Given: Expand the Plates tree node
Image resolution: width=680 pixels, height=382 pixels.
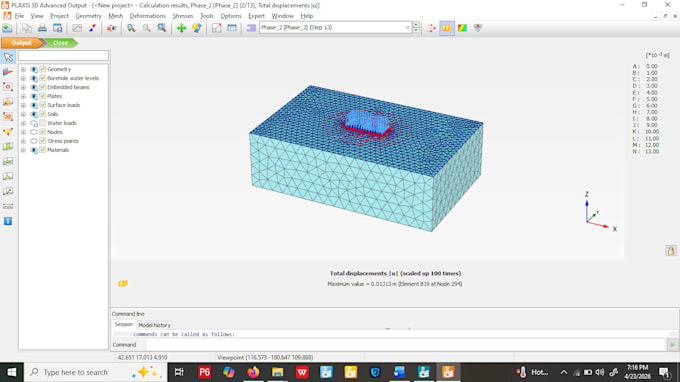Looking at the screenshot, I should pos(23,96).
